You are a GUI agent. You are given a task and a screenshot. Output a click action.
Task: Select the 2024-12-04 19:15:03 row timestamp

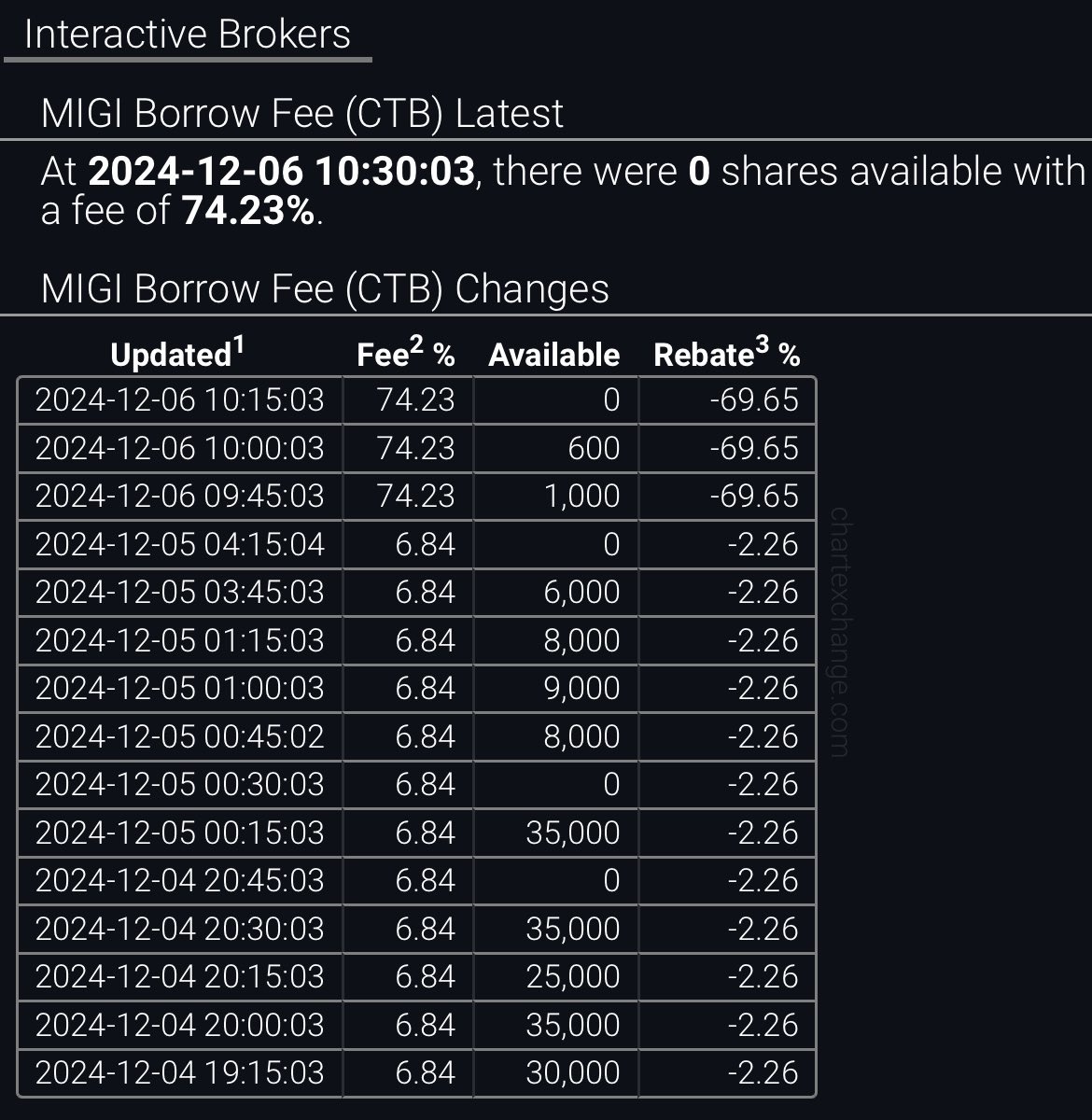tap(180, 1072)
